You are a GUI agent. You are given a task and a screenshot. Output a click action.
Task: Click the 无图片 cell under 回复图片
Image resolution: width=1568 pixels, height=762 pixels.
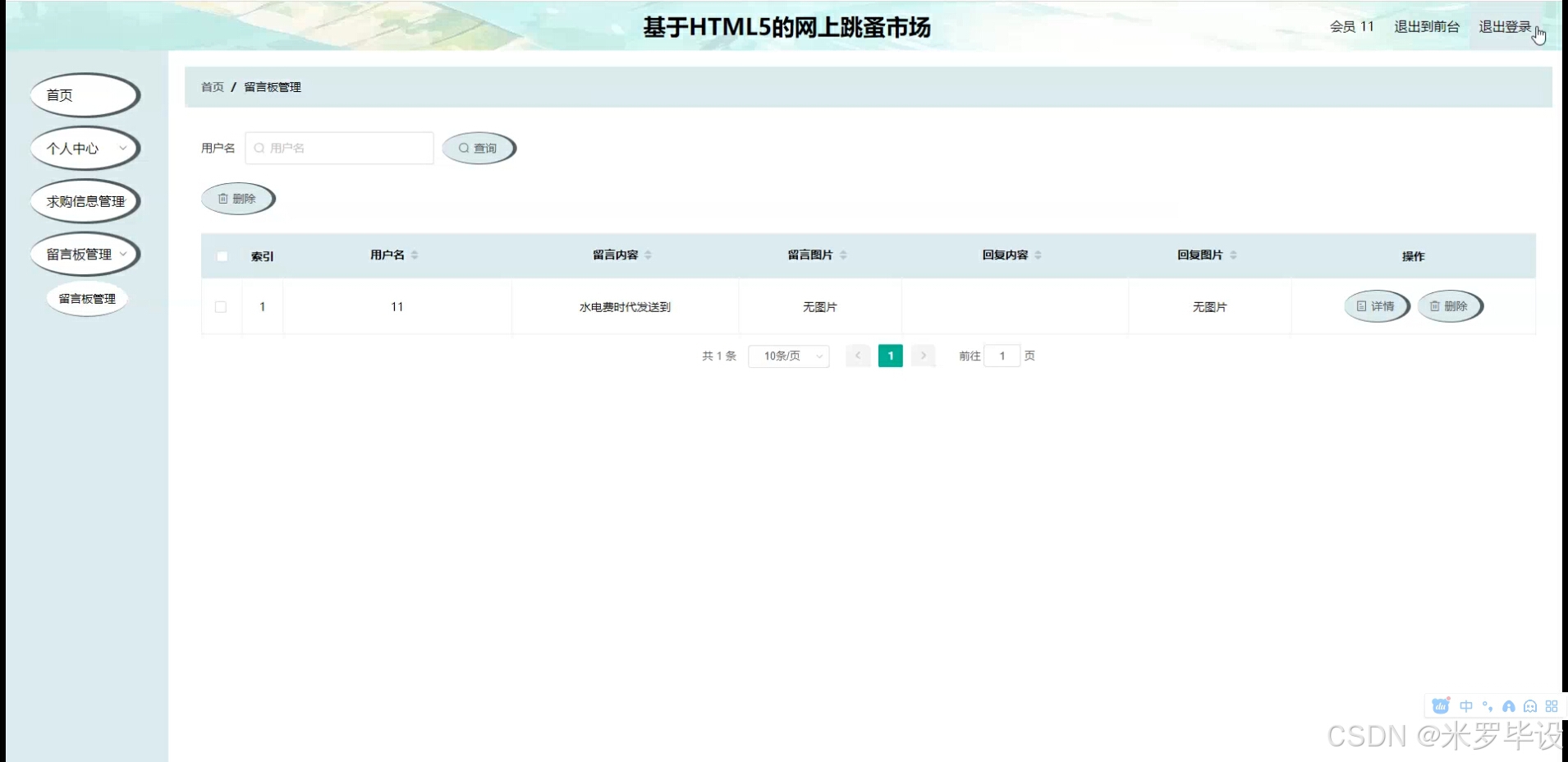(1209, 307)
